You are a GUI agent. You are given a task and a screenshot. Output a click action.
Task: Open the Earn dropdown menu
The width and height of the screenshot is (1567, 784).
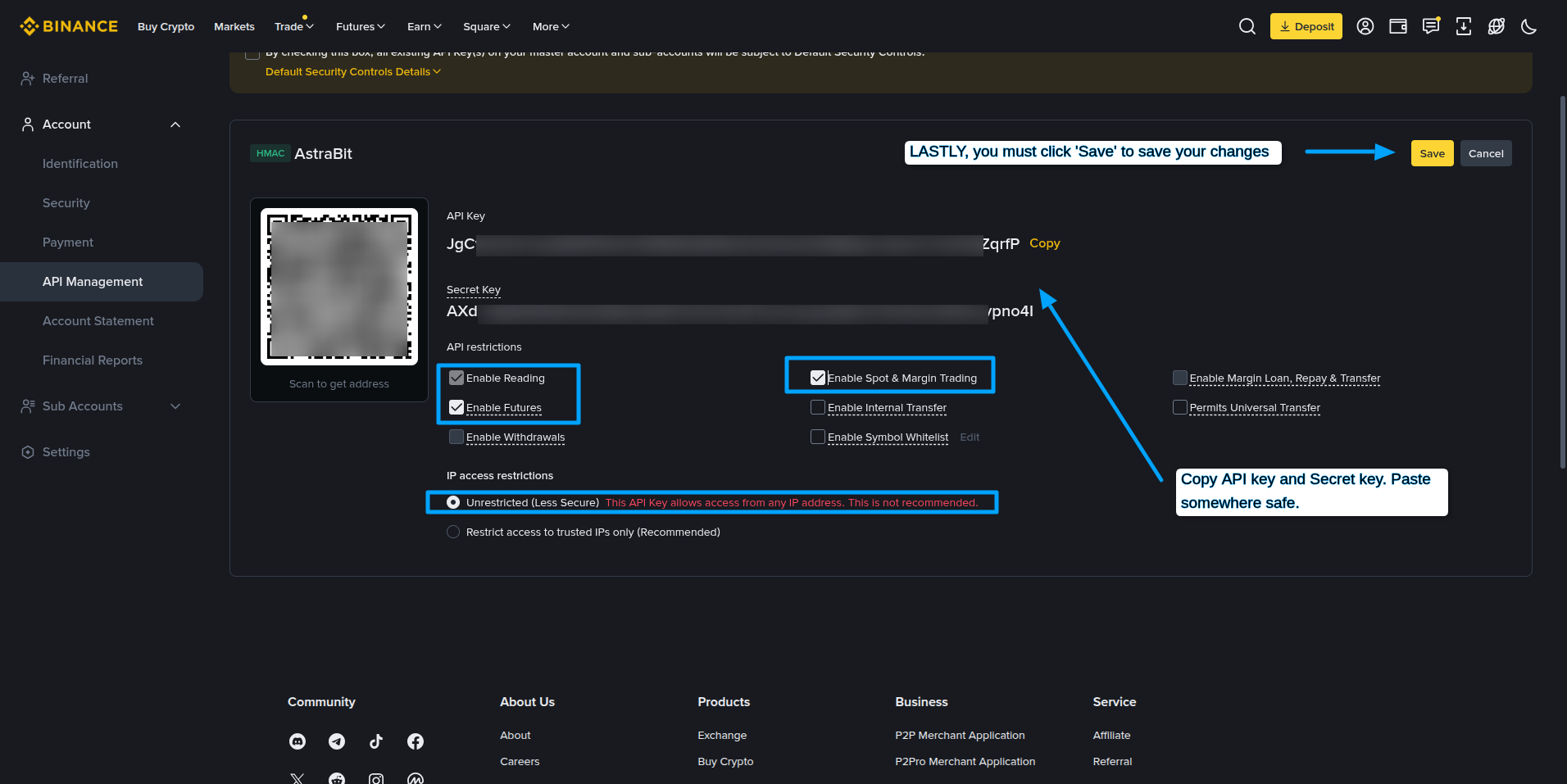point(425,26)
